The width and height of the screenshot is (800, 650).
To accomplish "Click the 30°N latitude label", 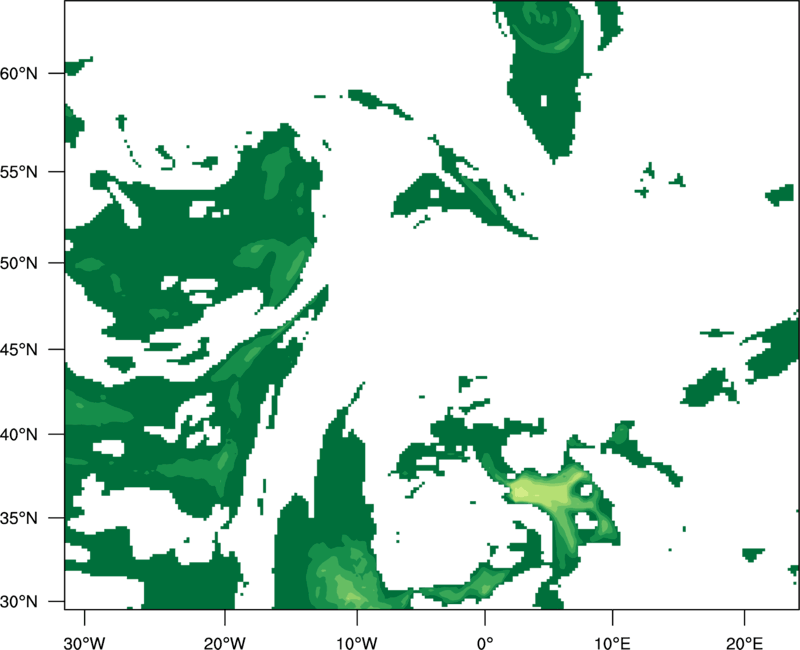I will point(19,602).
